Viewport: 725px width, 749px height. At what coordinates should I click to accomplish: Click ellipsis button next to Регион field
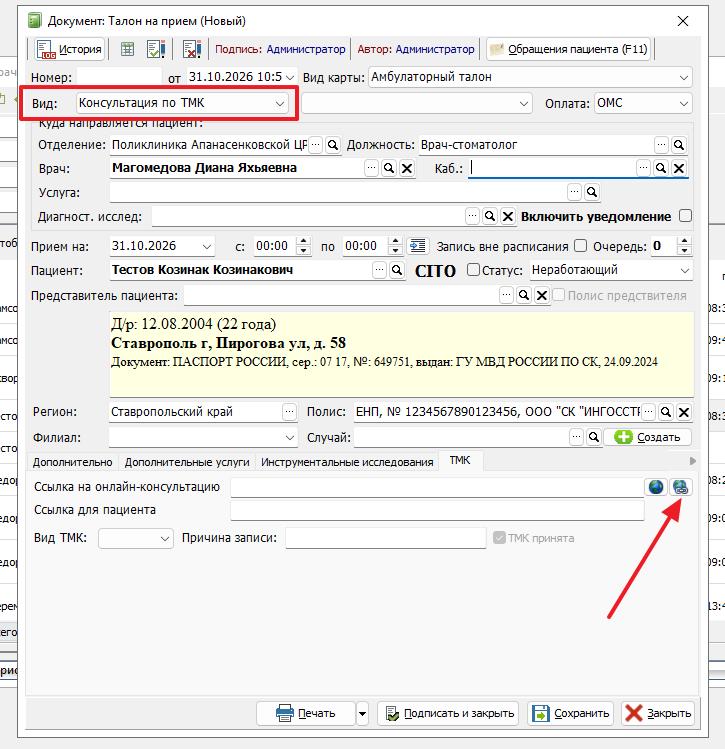[x=289, y=412]
